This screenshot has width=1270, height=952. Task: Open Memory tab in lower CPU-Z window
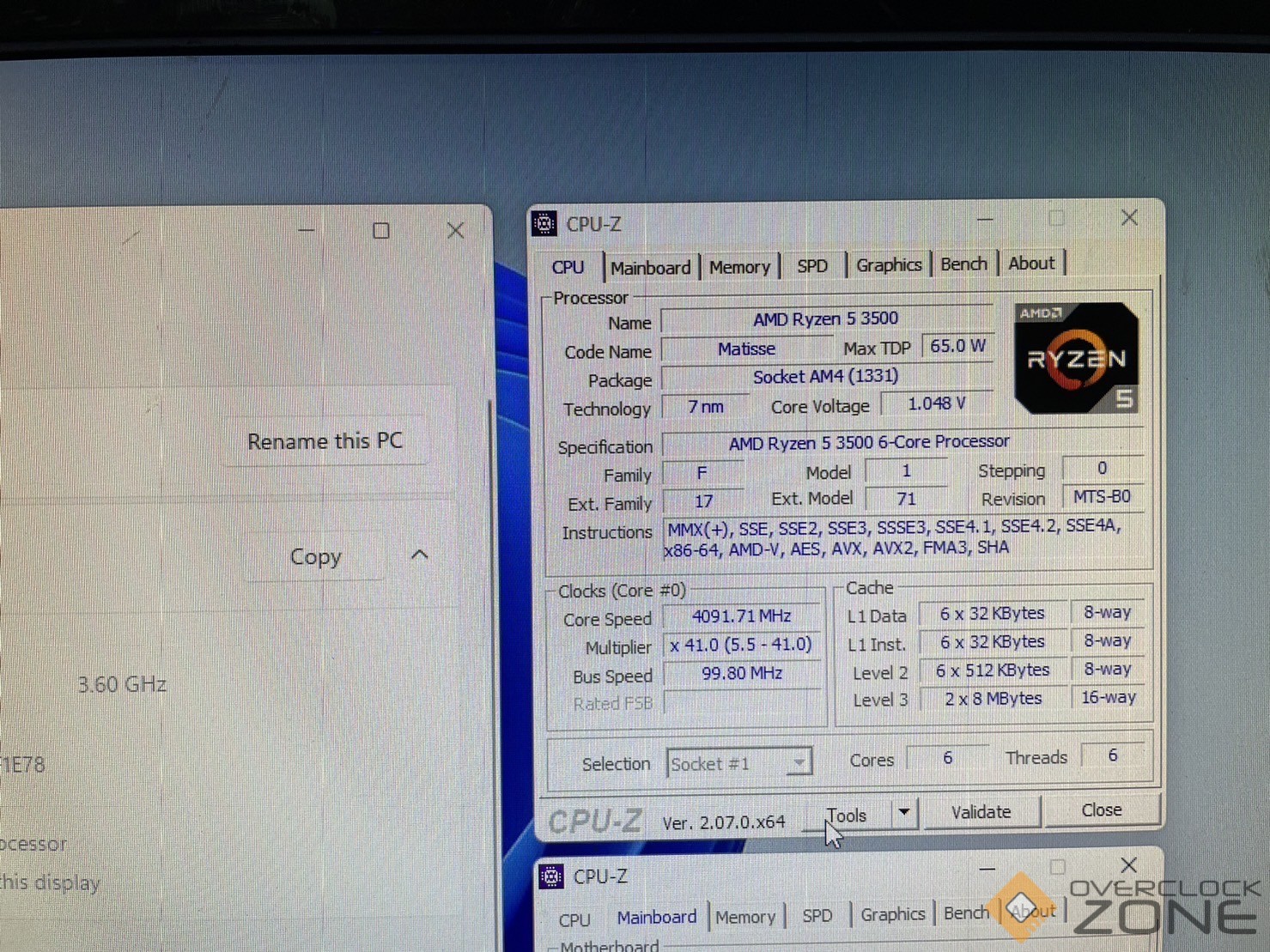point(745,917)
